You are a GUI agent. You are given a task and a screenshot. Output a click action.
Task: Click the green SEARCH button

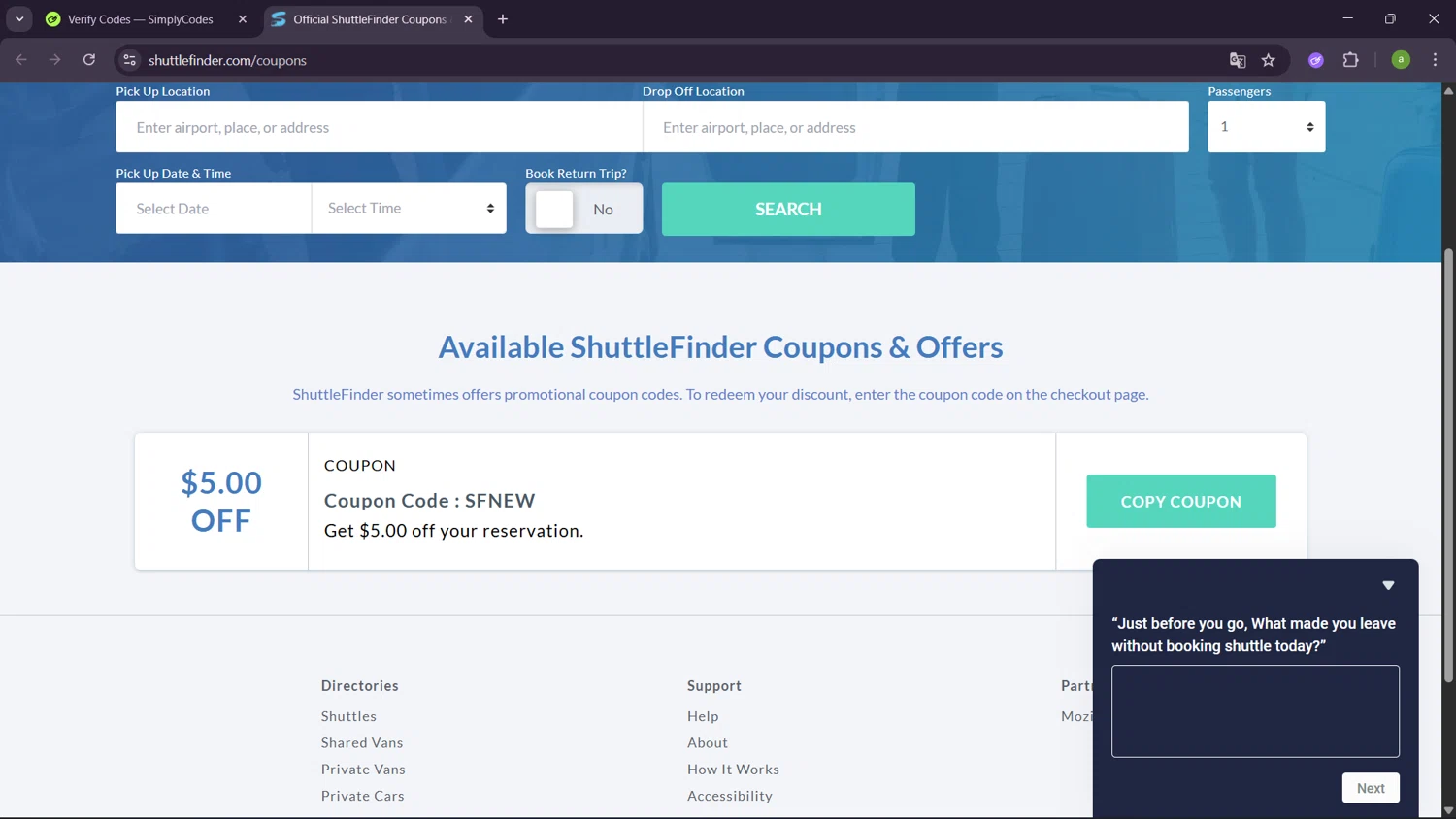click(x=788, y=209)
